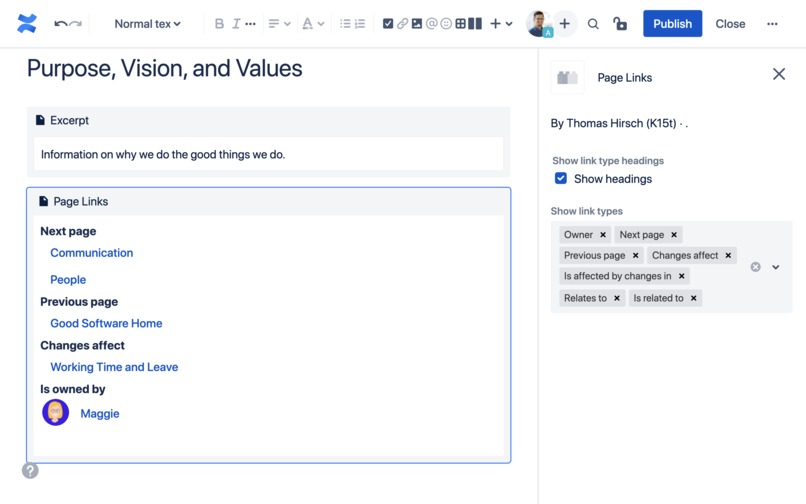The image size is (806, 504).
Task: Toggle italic formatting
Action: pos(236,24)
